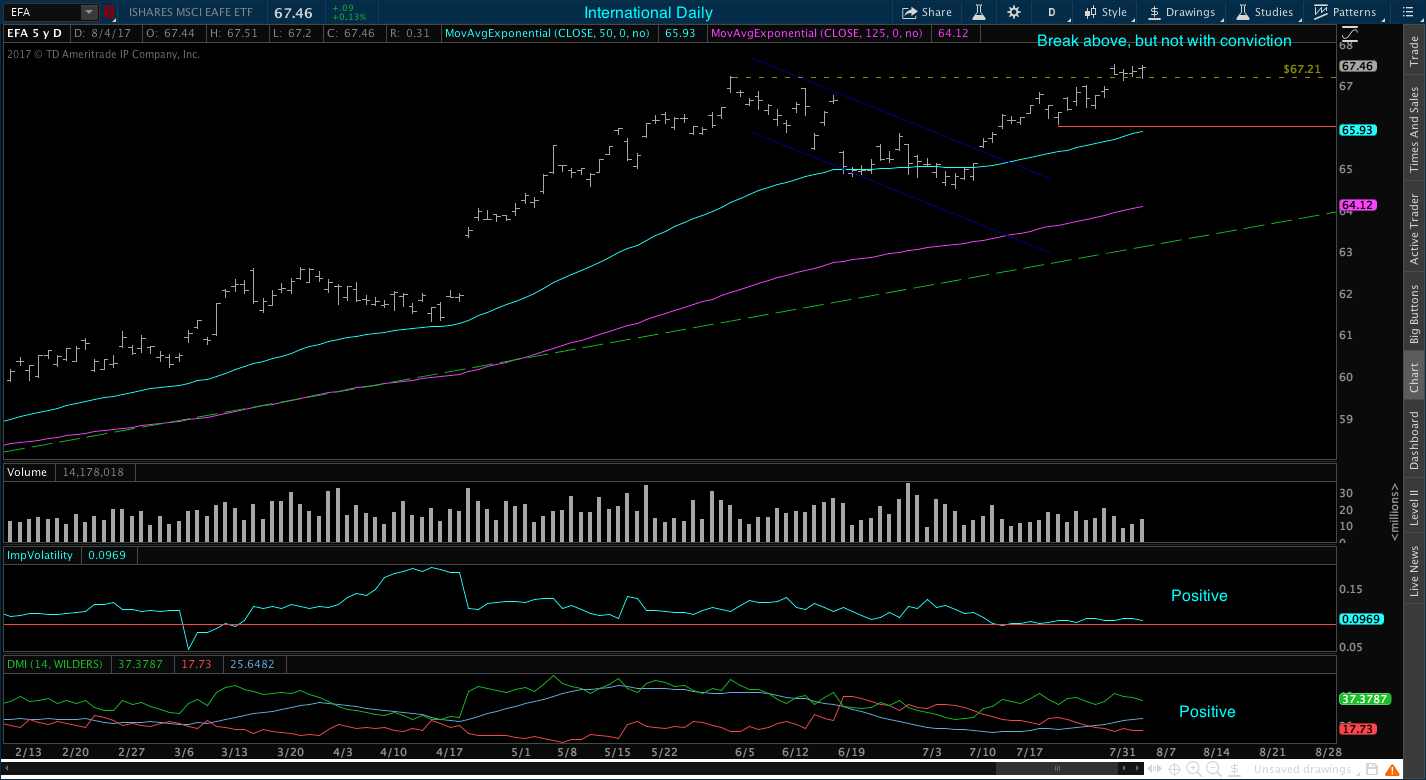
Task: Click the DMI (14, WILDERS) label
Action: click(54, 663)
